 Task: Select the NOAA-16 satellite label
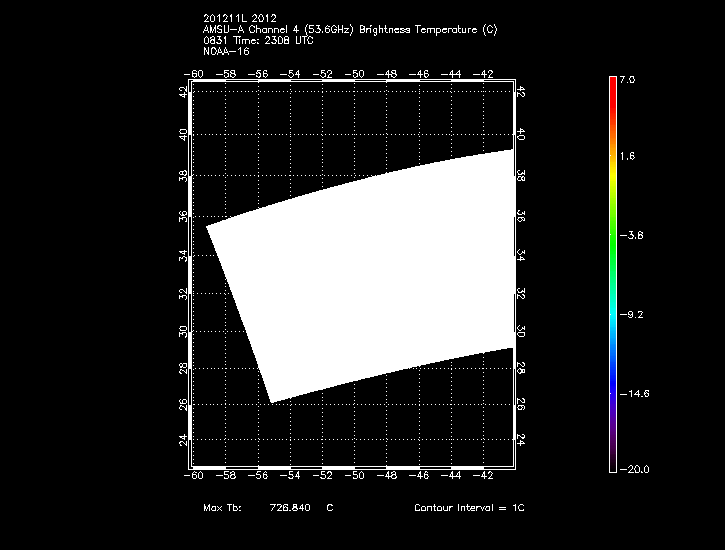click(x=225, y=50)
